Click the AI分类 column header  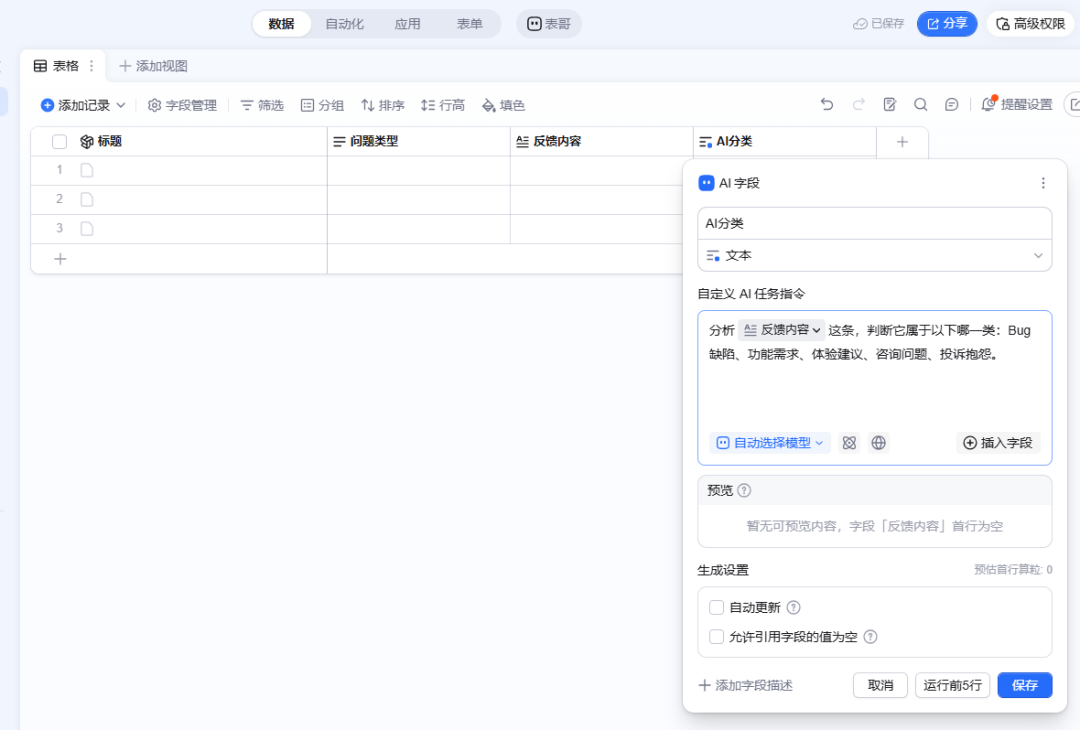785,142
